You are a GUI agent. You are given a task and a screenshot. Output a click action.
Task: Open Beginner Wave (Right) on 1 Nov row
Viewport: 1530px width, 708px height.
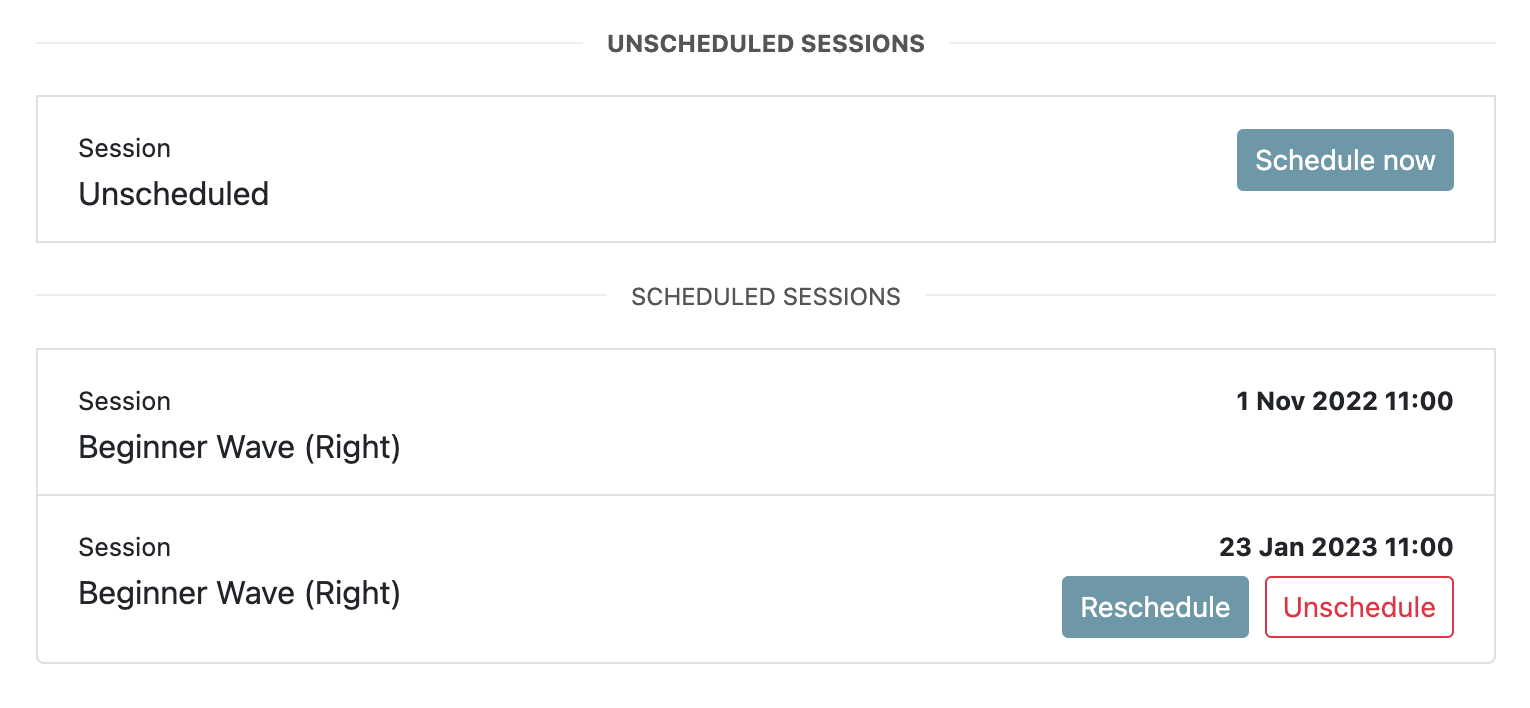(240, 448)
